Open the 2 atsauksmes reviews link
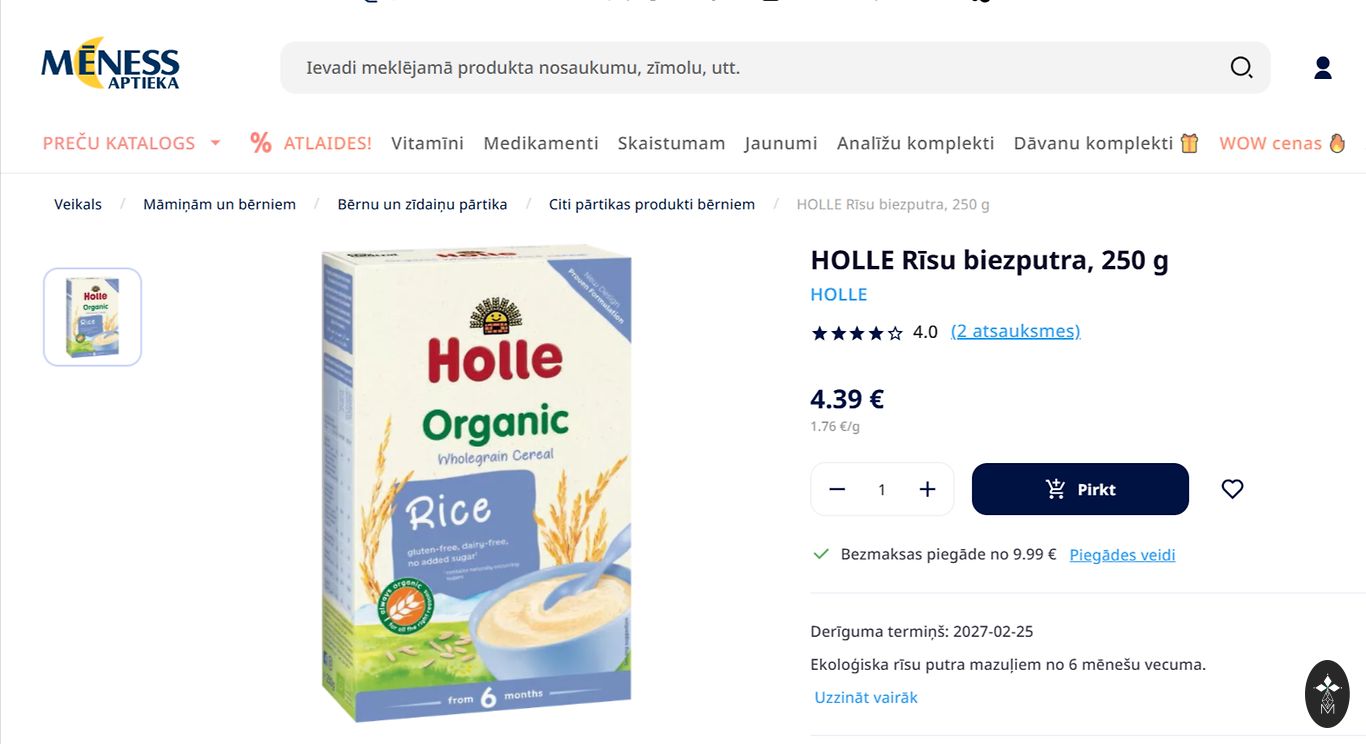 click(1015, 331)
